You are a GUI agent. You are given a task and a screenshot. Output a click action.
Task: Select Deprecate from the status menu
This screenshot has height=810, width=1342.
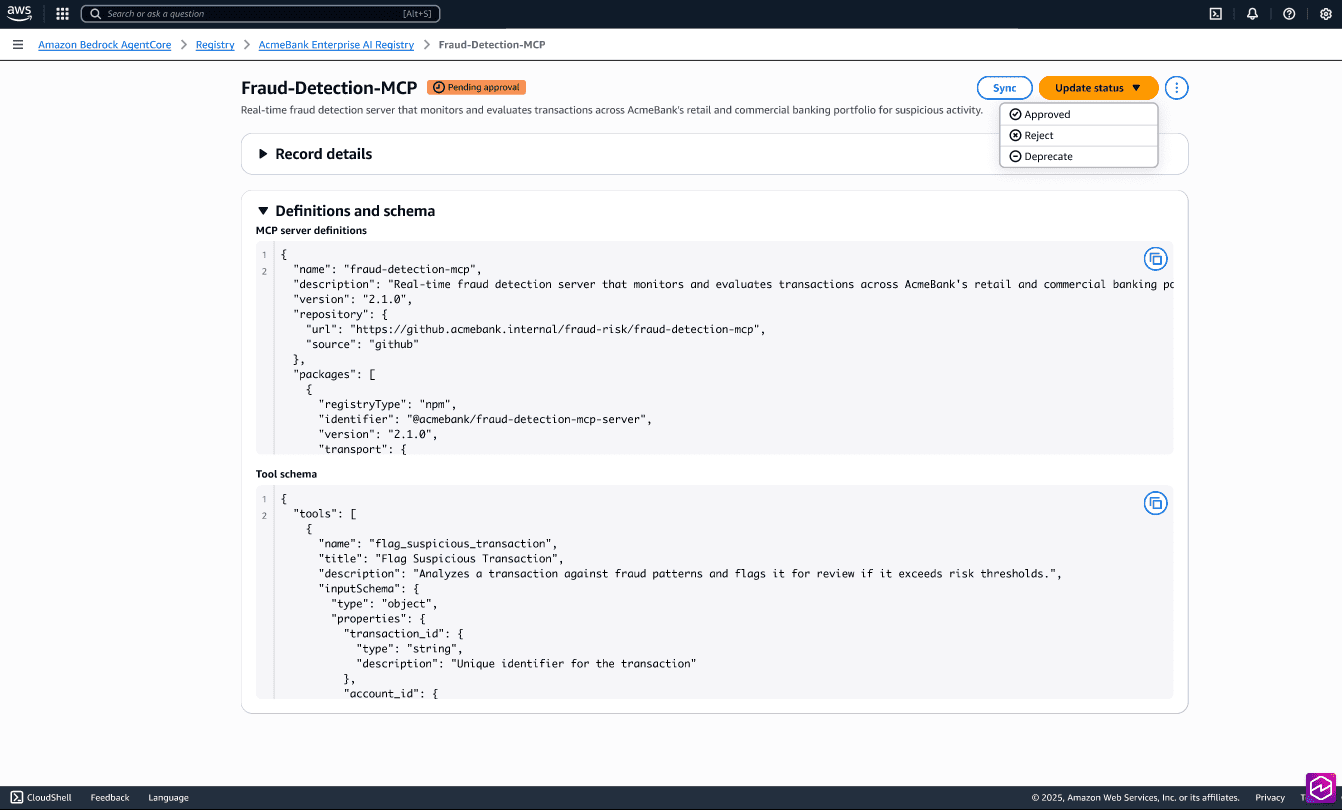(x=1048, y=157)
